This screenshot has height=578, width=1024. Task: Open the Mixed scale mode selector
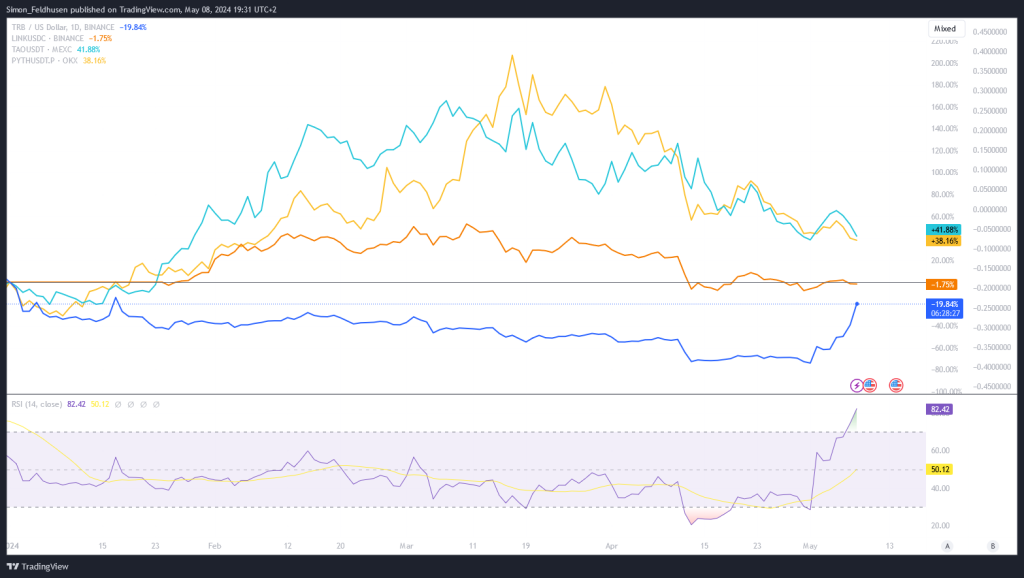coord(946,29)
